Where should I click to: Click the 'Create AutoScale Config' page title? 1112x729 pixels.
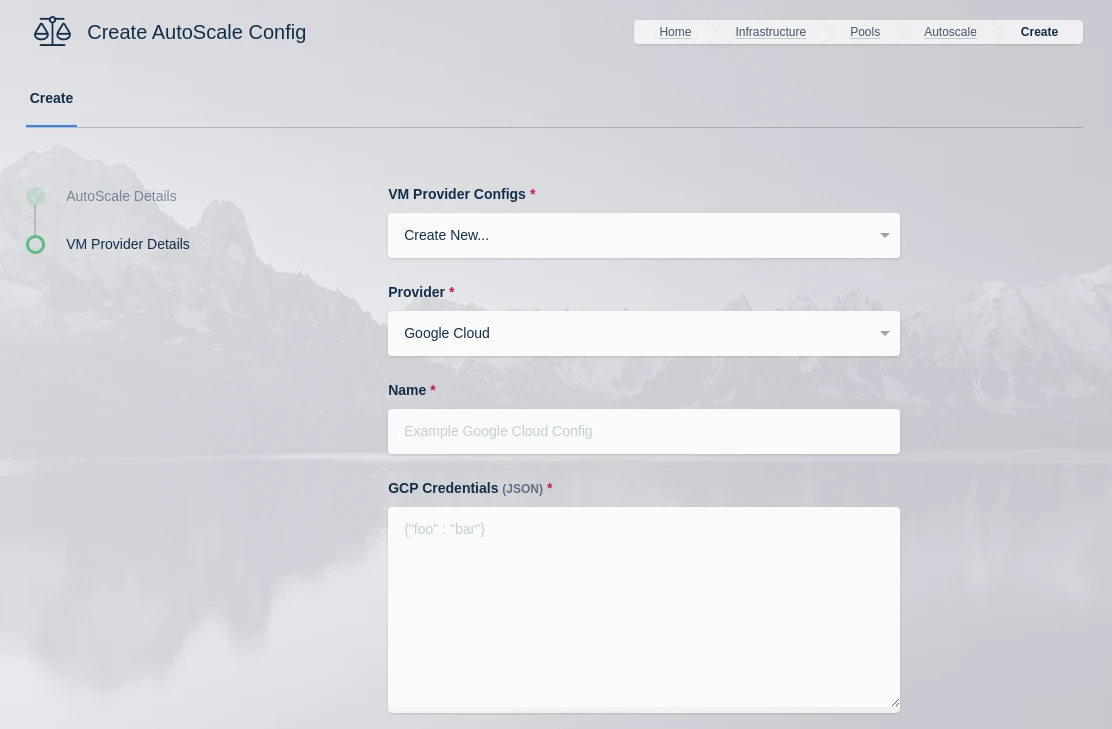tap(196, 32)
